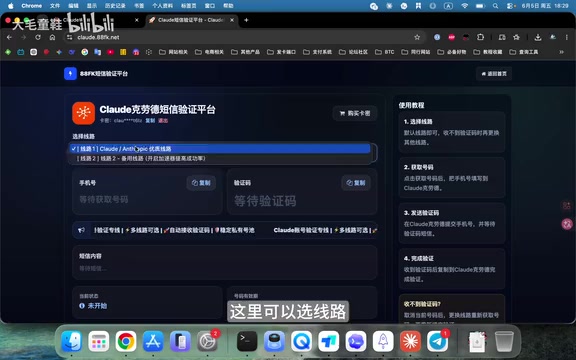The width and height of the screenshot is (576, 360).
Task: Click the 未开始 status text
Action: (x=97, y=306)
